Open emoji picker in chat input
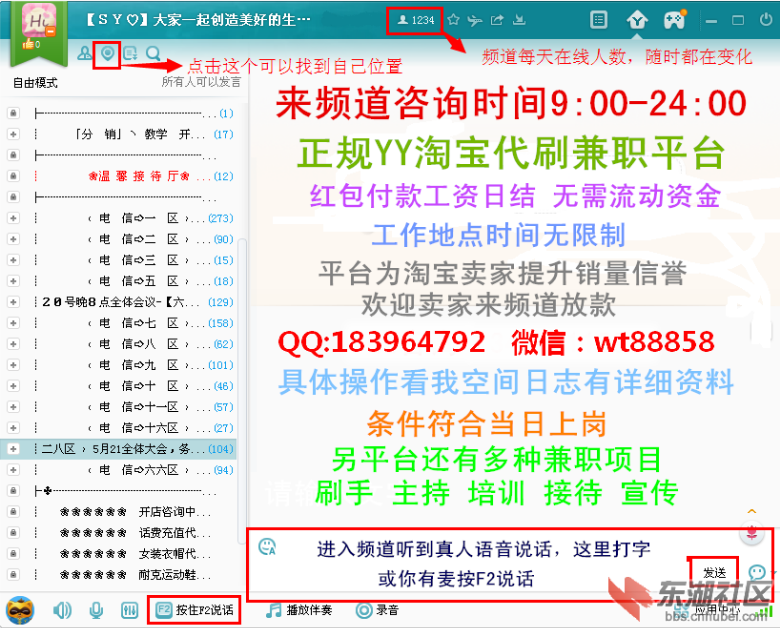The width and height of the screenshot is (780, 628). click(x=267, y=547)
